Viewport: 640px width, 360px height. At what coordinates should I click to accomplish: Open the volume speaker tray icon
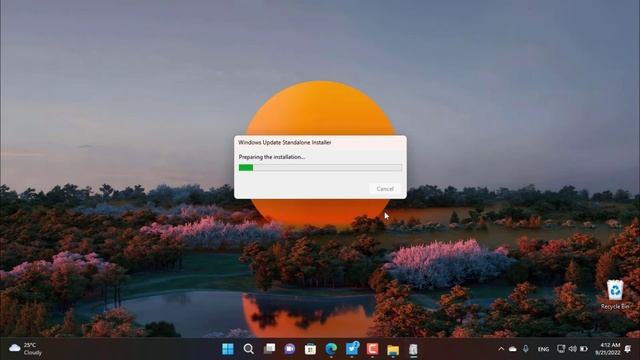[x=572, y=349]
